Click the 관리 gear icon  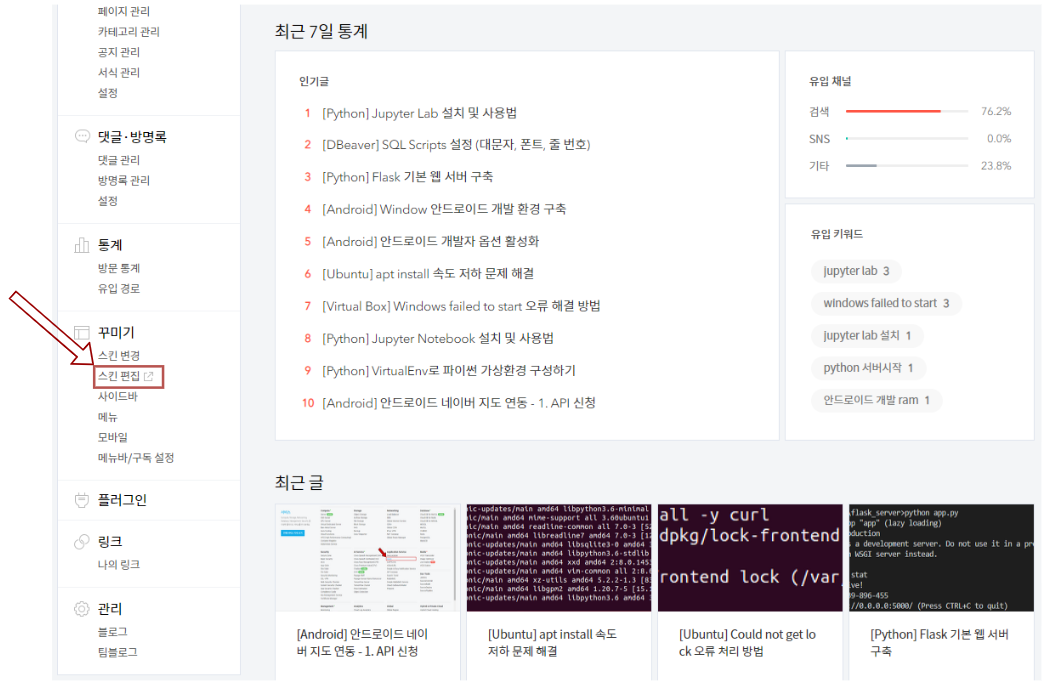point(81,609)
